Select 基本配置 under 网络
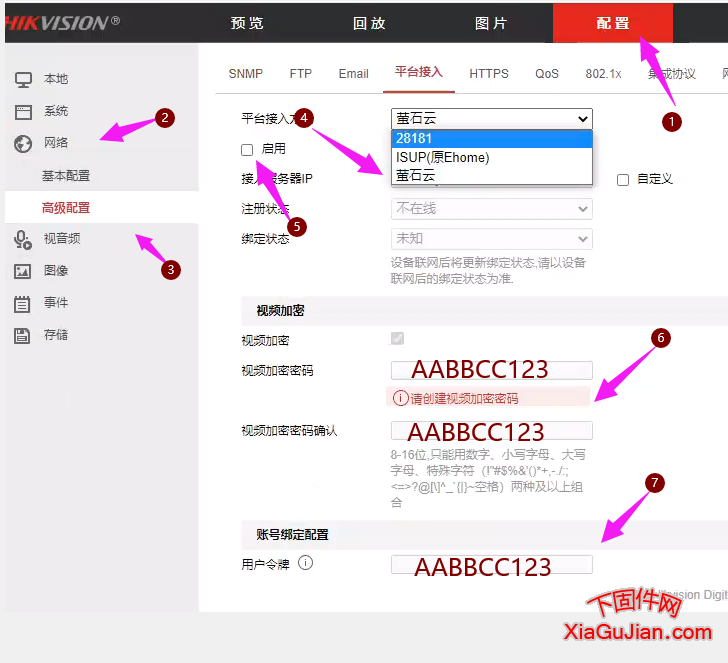The height and width of the screenshot is (663, 728). click(x=66, y=176)
